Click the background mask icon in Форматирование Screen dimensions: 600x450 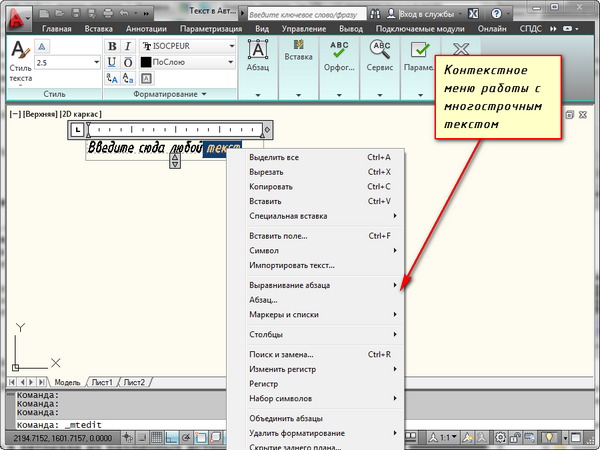146,79
